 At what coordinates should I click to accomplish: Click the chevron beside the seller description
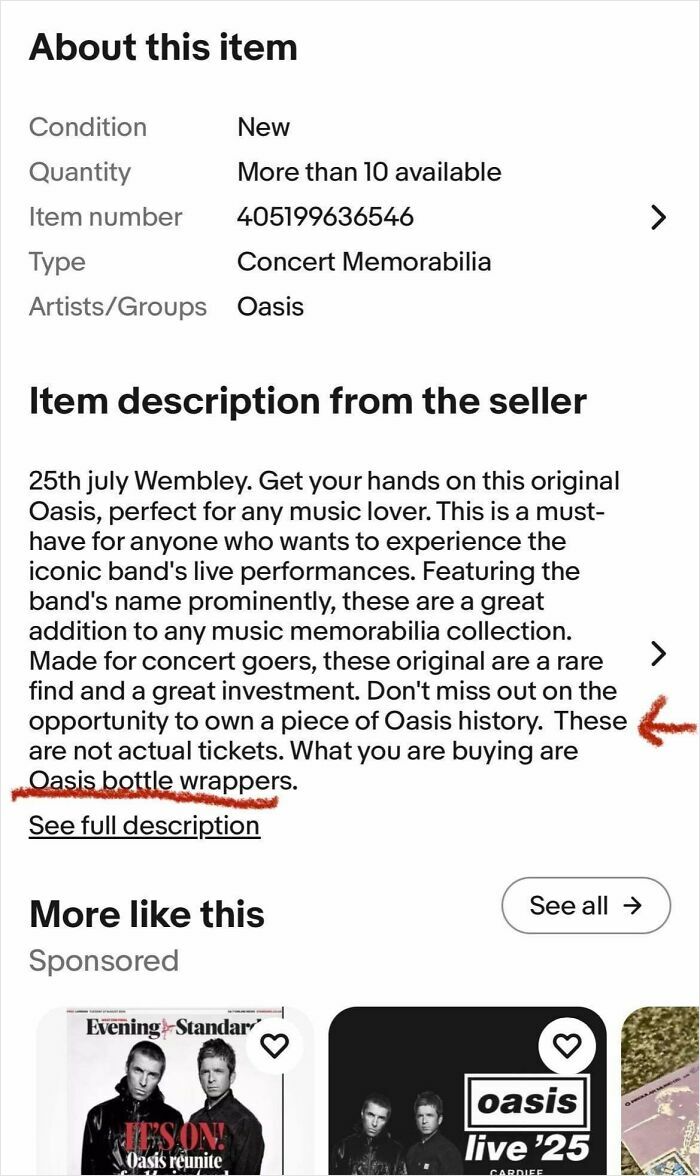point(659,654)
